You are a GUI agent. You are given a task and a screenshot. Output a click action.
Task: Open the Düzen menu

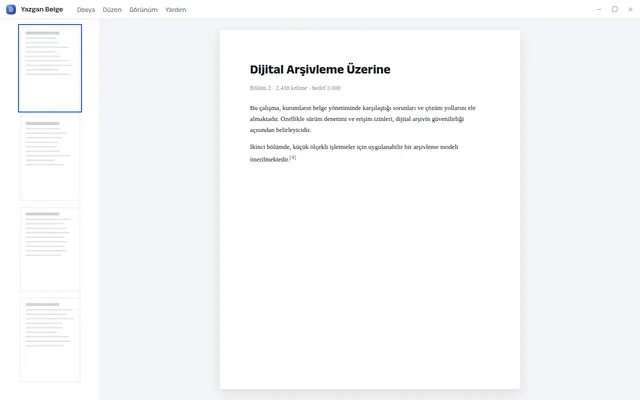112,10
